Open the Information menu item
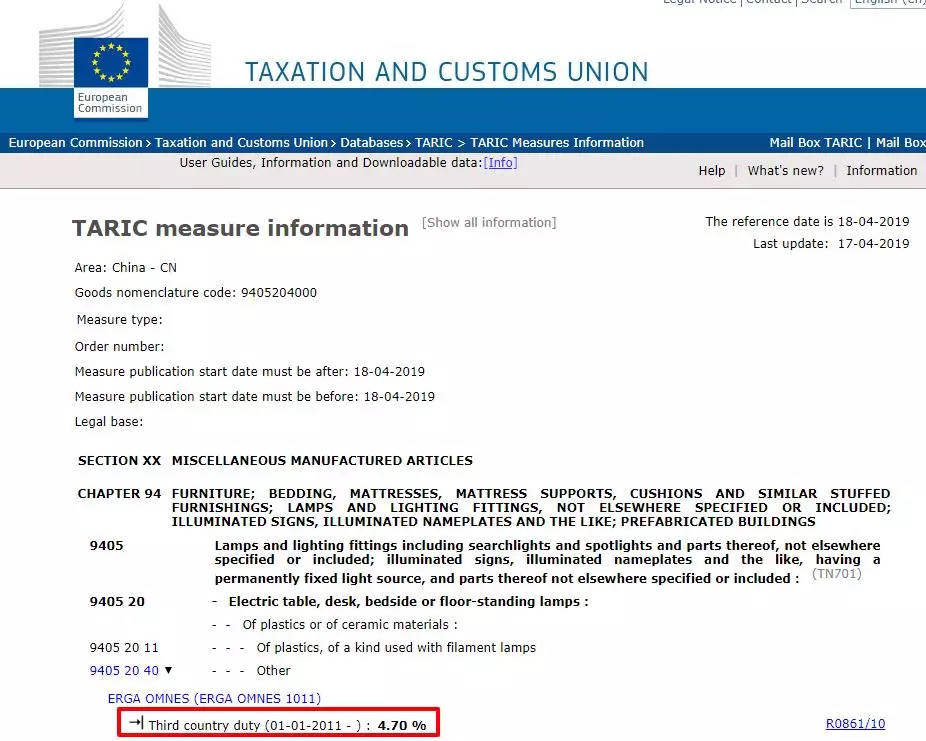Image resolution: width=926 pixels, height=741 pixels. click(882, 171)
